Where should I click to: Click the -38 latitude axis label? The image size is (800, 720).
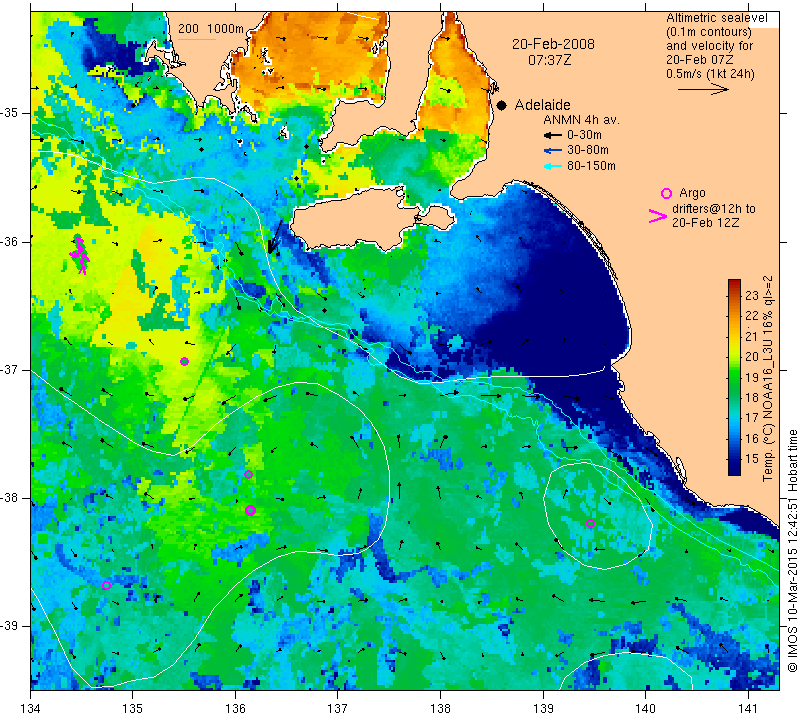[9, 498]
